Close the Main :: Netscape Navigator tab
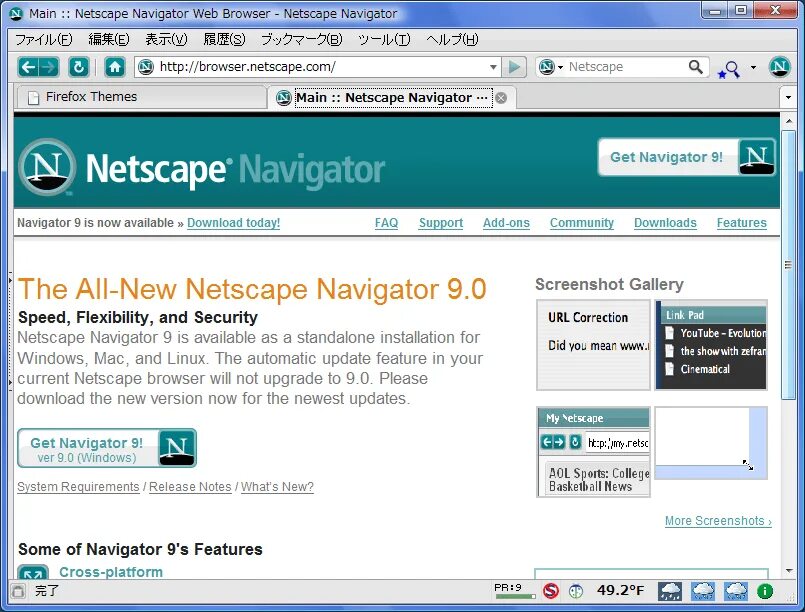805x612 pixels. pos(502,98)
